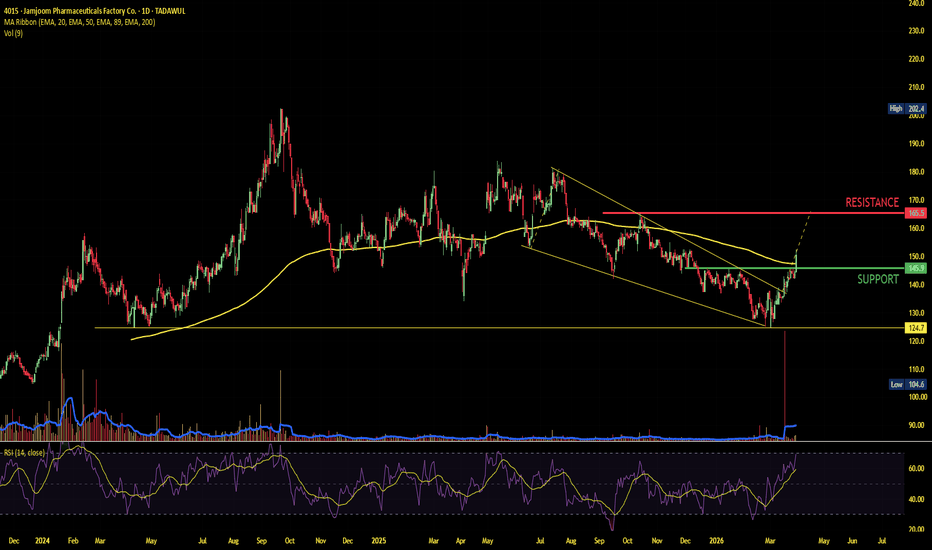Select the red RESISTANCE text label
This screenshot has width=932, height=550.
tap(872, 202)
